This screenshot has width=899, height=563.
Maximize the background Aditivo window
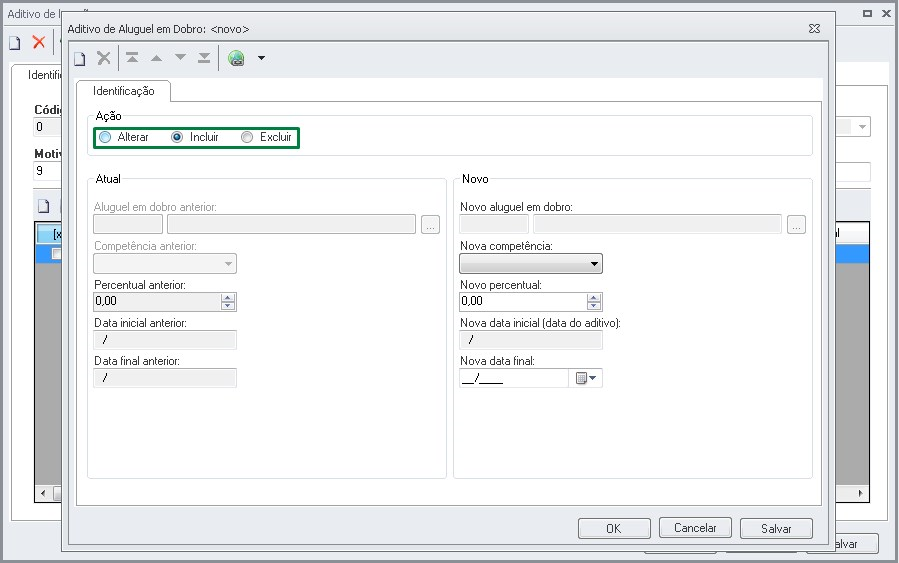867,13
